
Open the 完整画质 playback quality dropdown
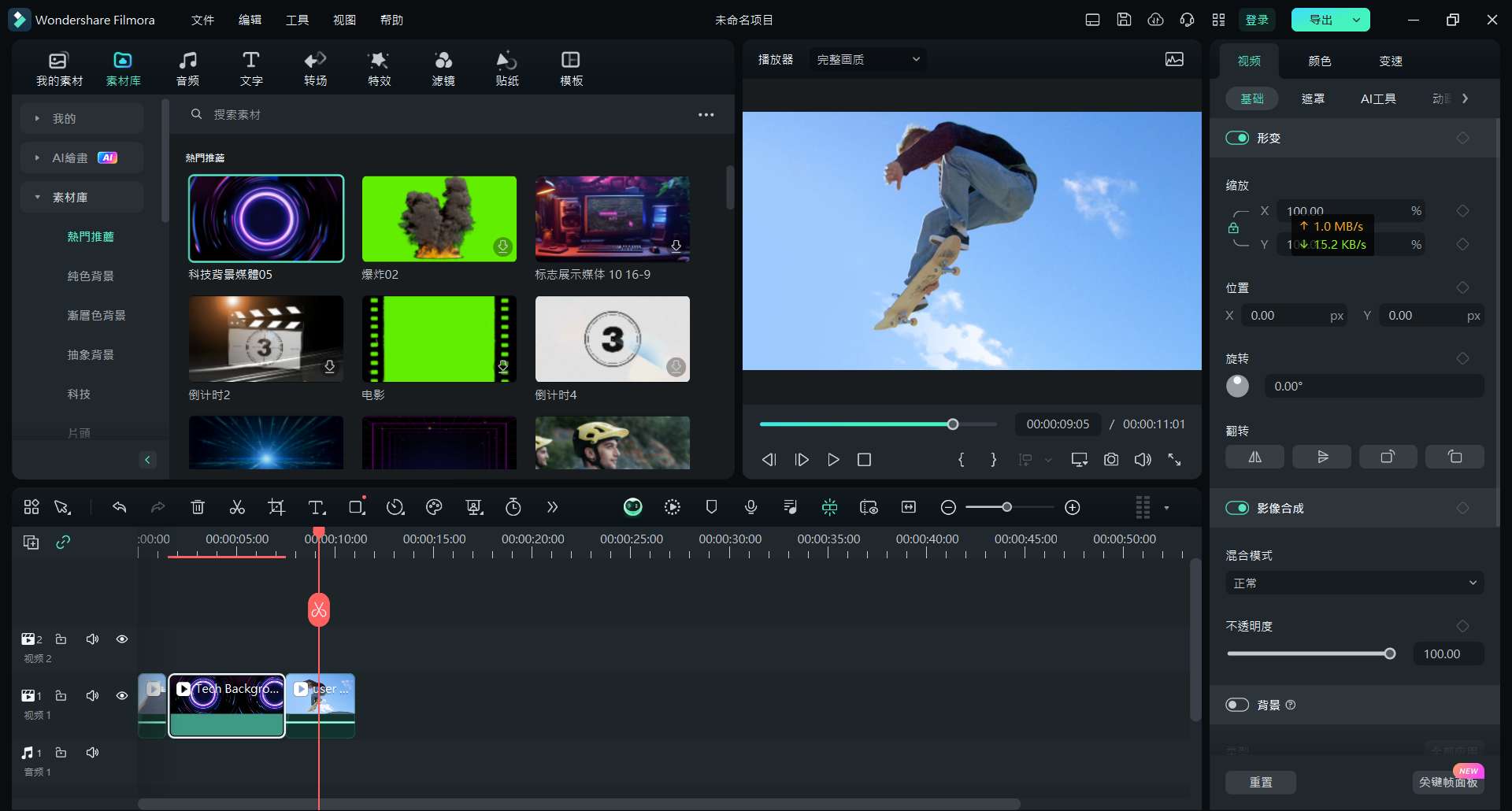[x=868, y=60]
